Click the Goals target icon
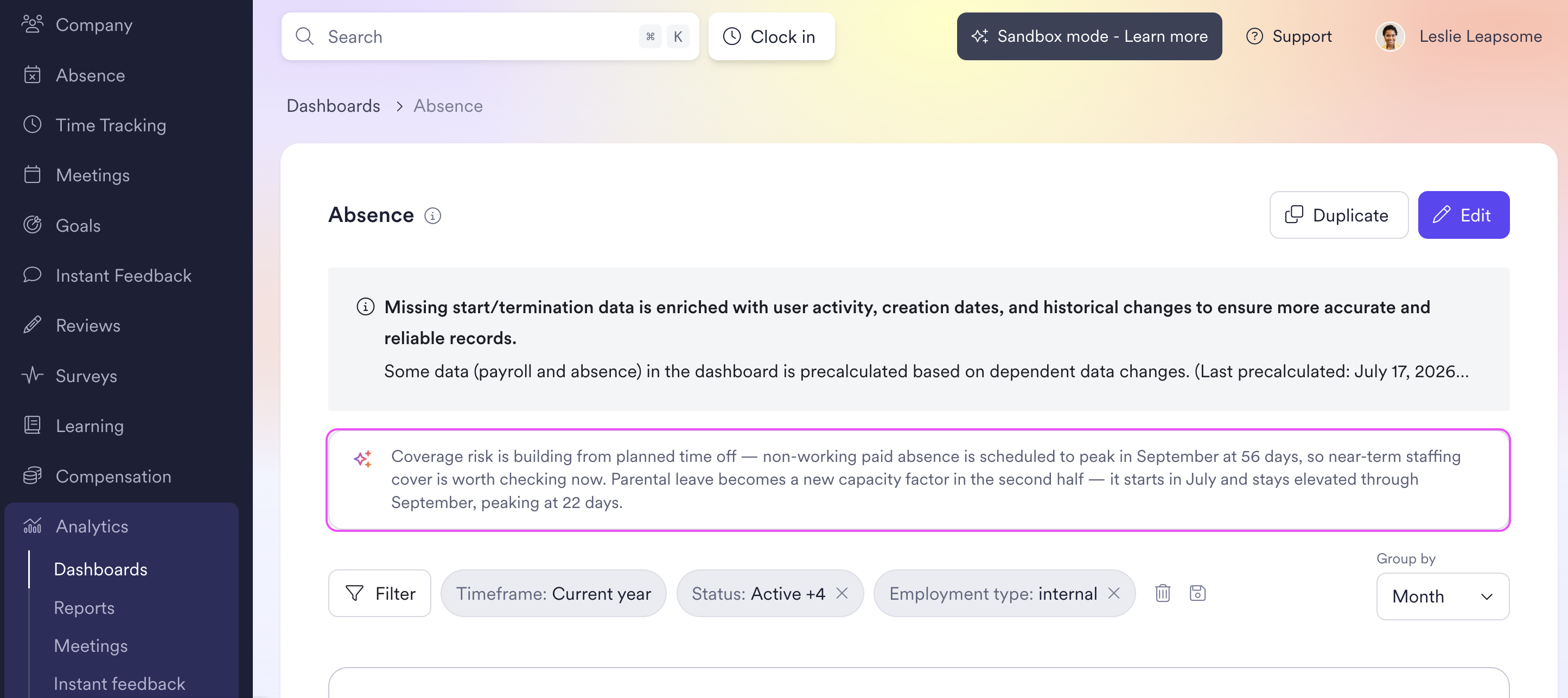Image resolution: width=1568 pixels, height=698 pixels. [32, 225]
